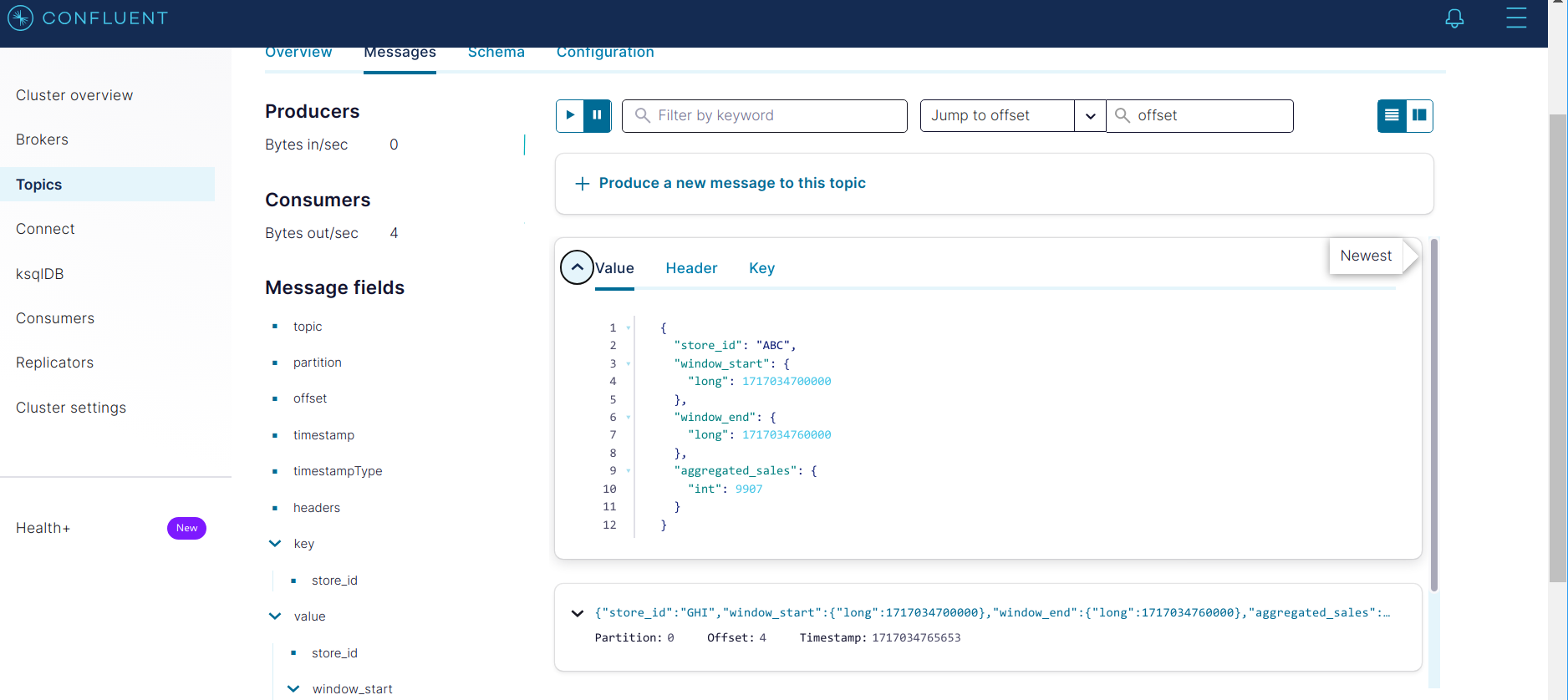Screen dimensions: 1568x700
Task: Open Replicators page
Action: [x=54, y=363]
